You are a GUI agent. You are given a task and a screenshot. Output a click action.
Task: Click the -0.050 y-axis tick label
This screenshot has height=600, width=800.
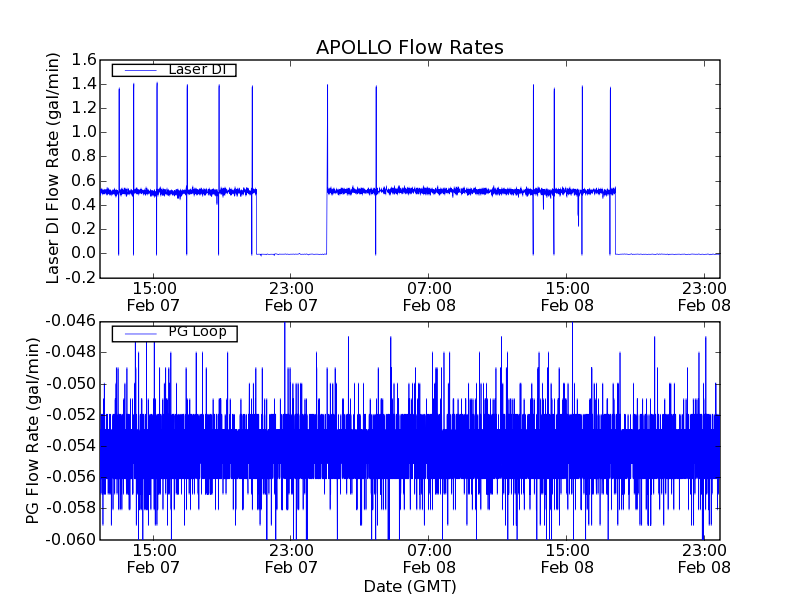(71, 383)
